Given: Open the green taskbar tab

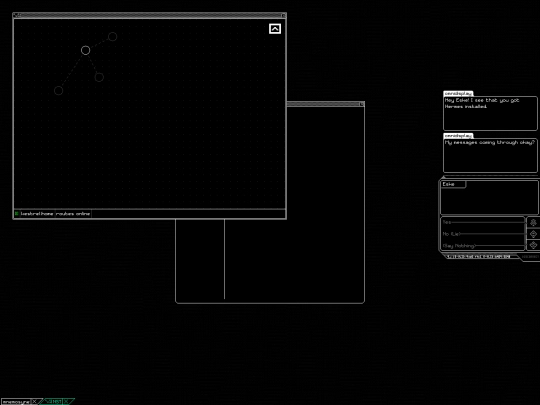Looking at the screenshot, I should pos(54,402).
